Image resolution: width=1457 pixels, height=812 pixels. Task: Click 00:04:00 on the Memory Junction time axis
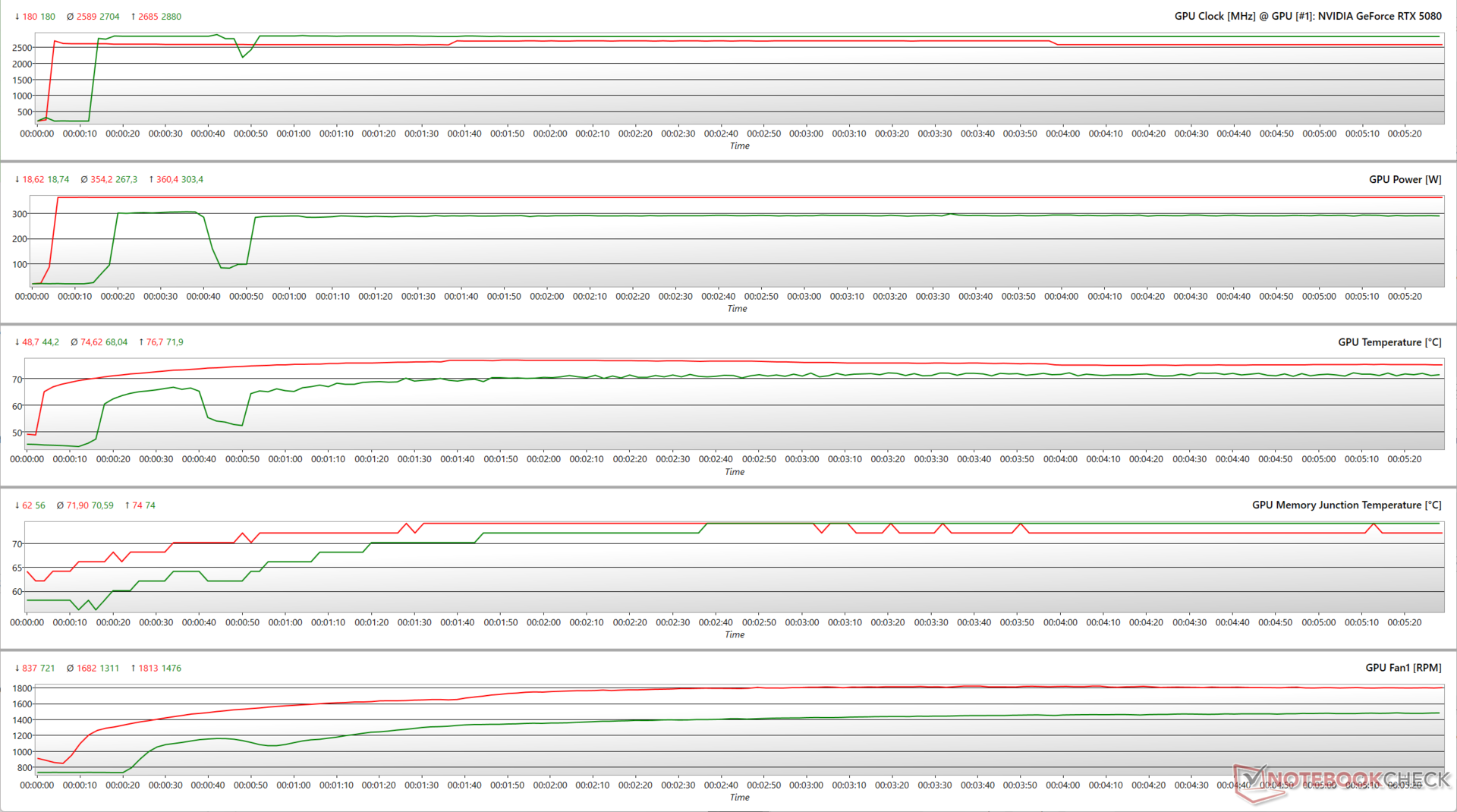point(1059,622)
